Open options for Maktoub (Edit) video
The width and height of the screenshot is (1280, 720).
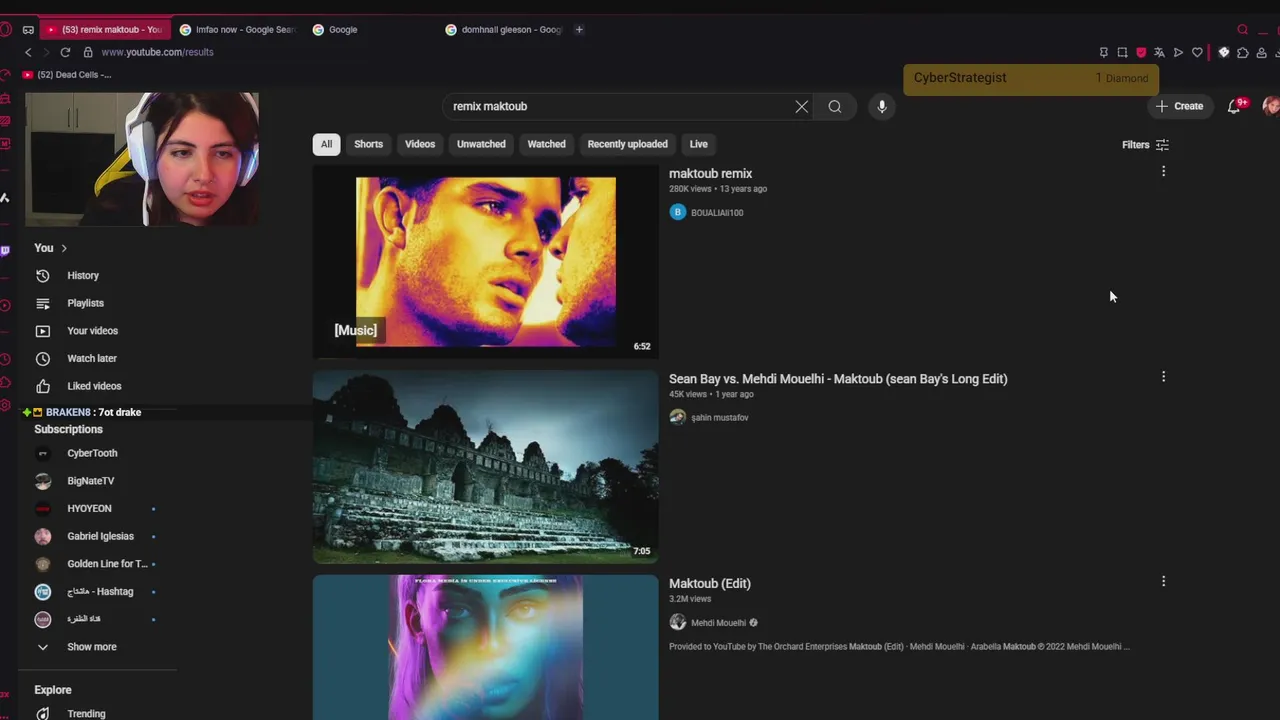(1163, 581)
